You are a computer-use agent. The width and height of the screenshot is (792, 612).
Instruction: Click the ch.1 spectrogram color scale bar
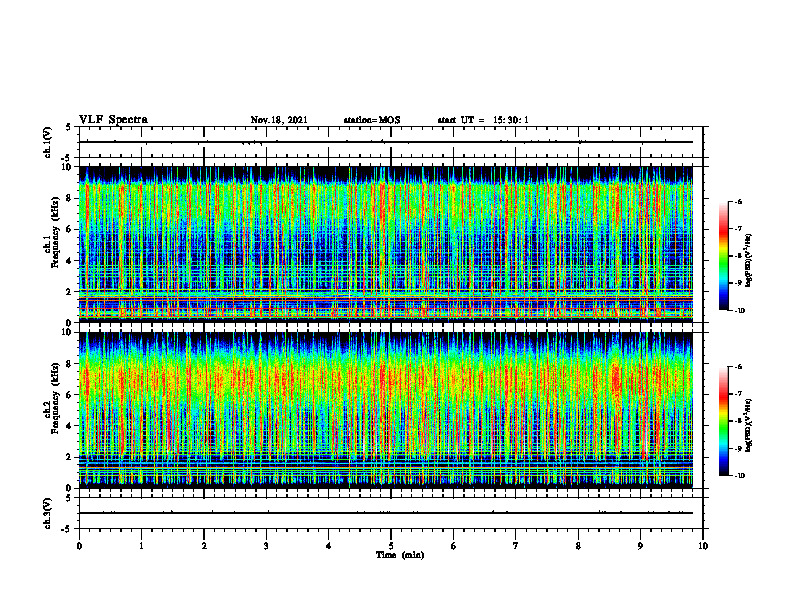[724, 256]
